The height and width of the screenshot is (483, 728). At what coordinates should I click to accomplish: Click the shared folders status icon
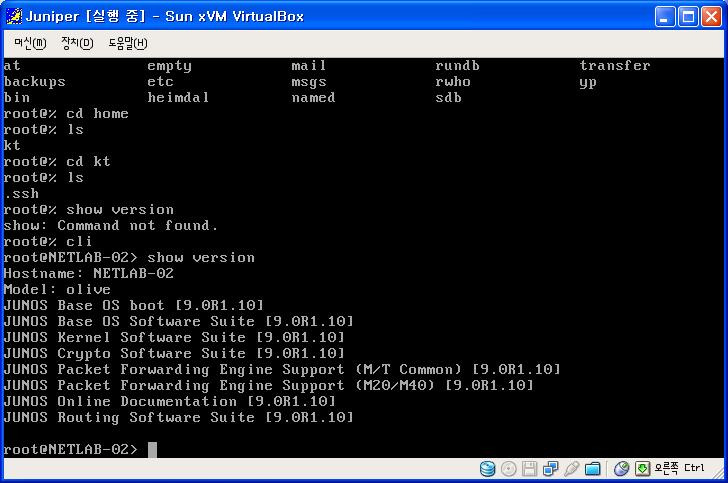coord(592,469)
